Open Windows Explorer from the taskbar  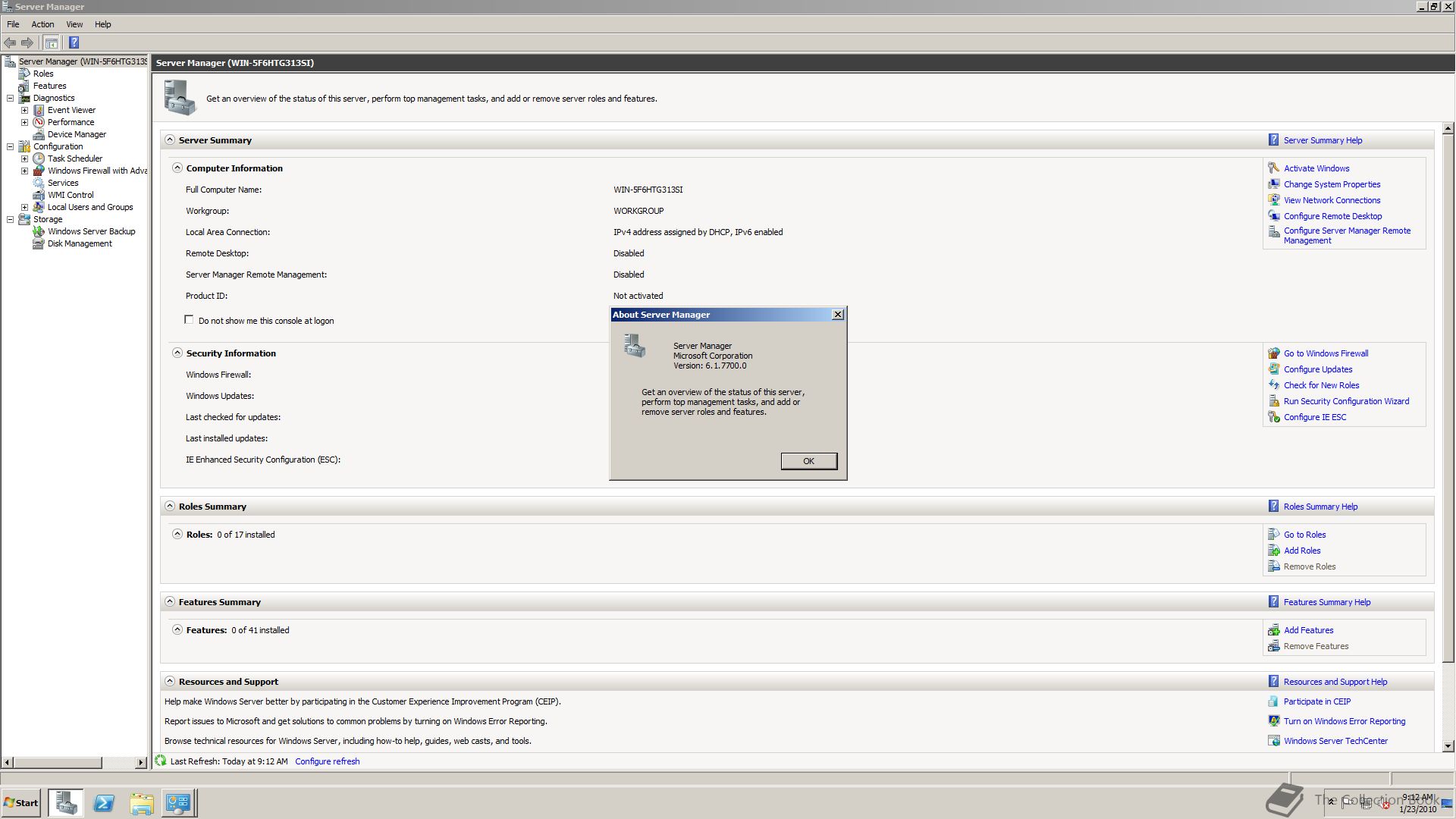coord(141,802)
